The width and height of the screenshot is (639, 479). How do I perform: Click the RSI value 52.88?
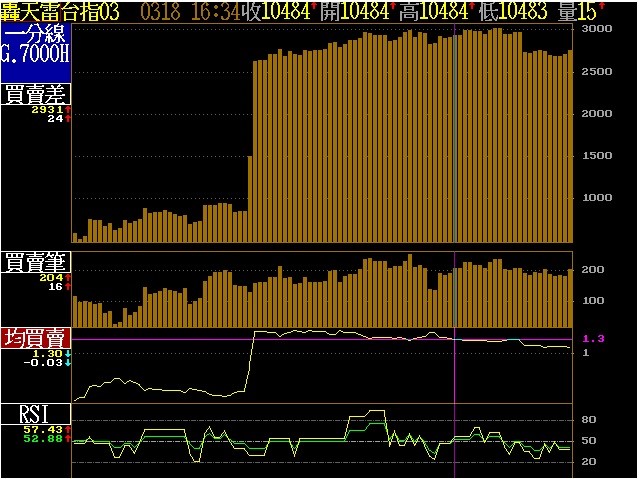[x=47, y=438]
